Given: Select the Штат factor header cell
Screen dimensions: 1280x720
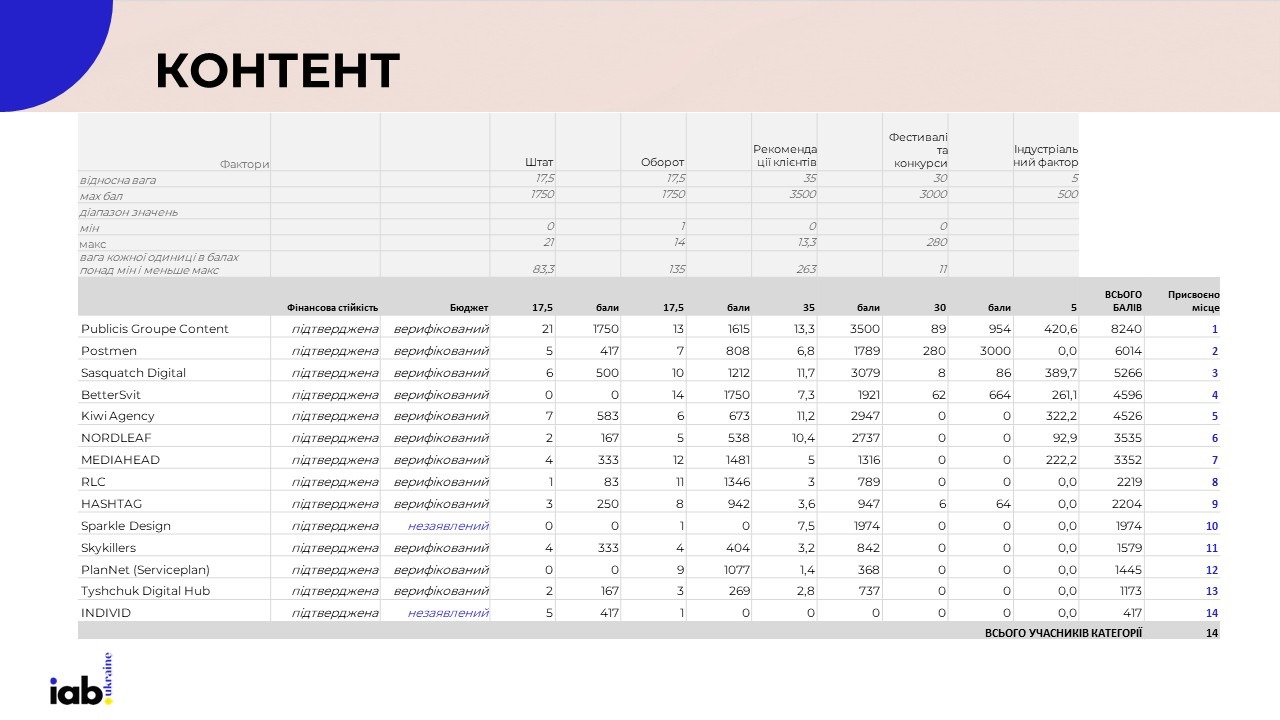Looking at the screenshot, I should [539, 163].
